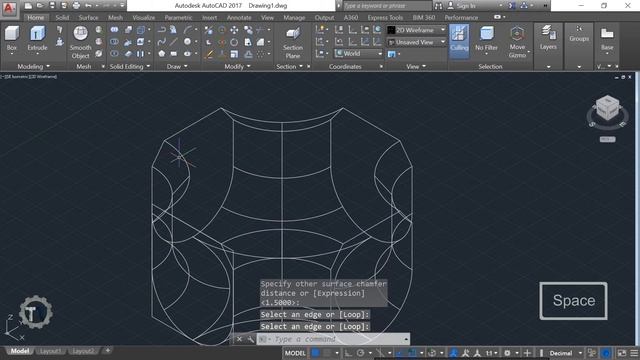The image size is (640, 360).
Task: Switch to the Annotate ribbon tab
Action: tap(239, 18)
